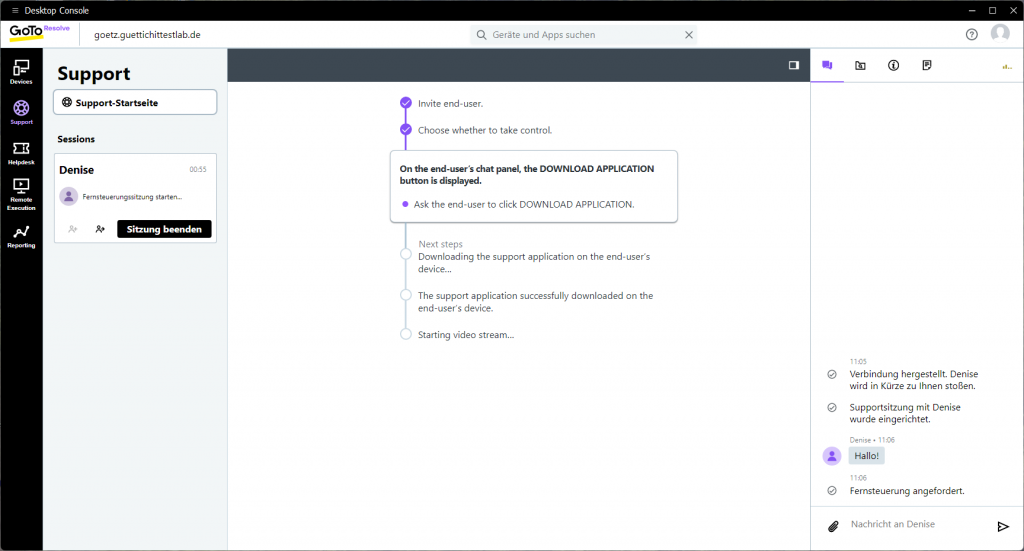The width and height of the screenshot is (1024, 551).
Task: Click the Sitzung beenden button
Action: [164, 229]
